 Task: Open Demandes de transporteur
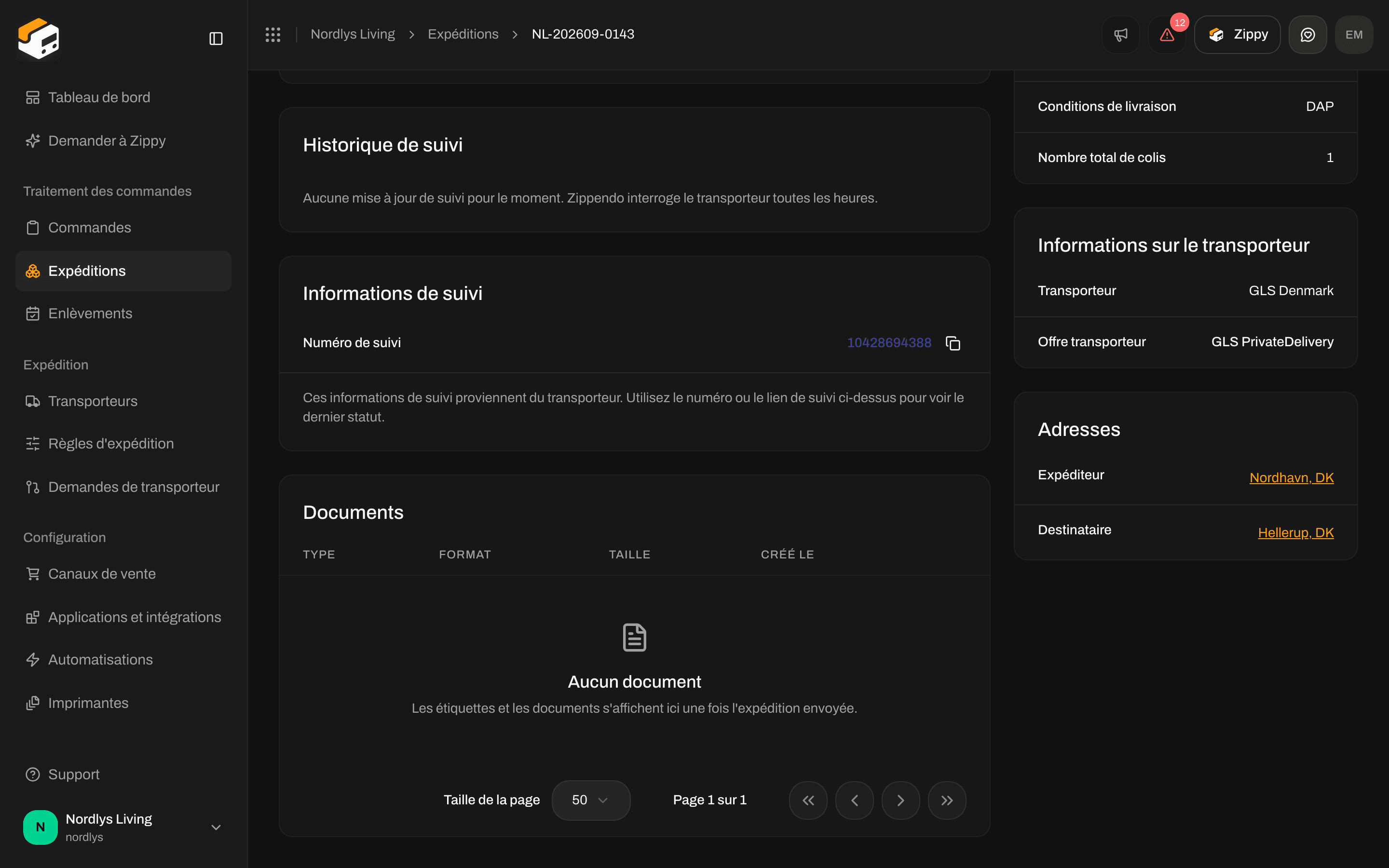click(123, 487)
